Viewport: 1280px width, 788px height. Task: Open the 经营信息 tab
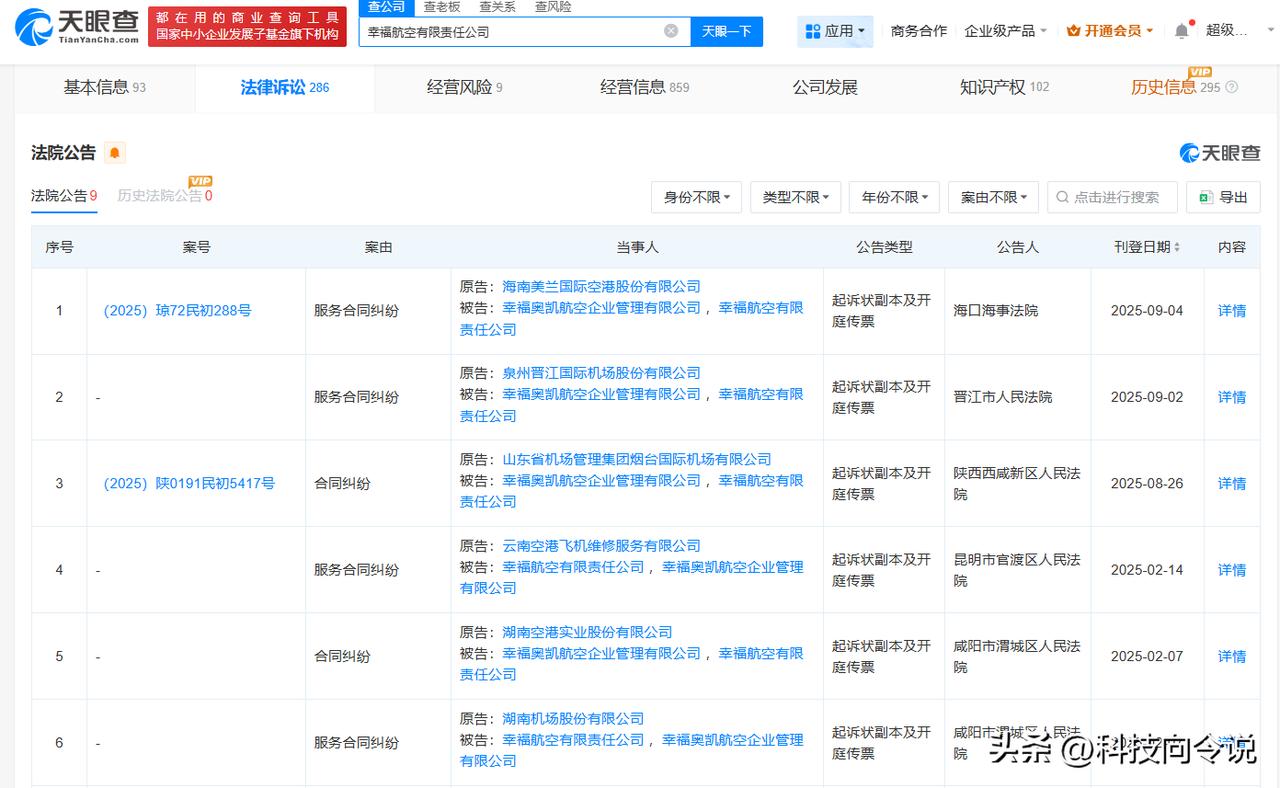[x=644, y=87]
